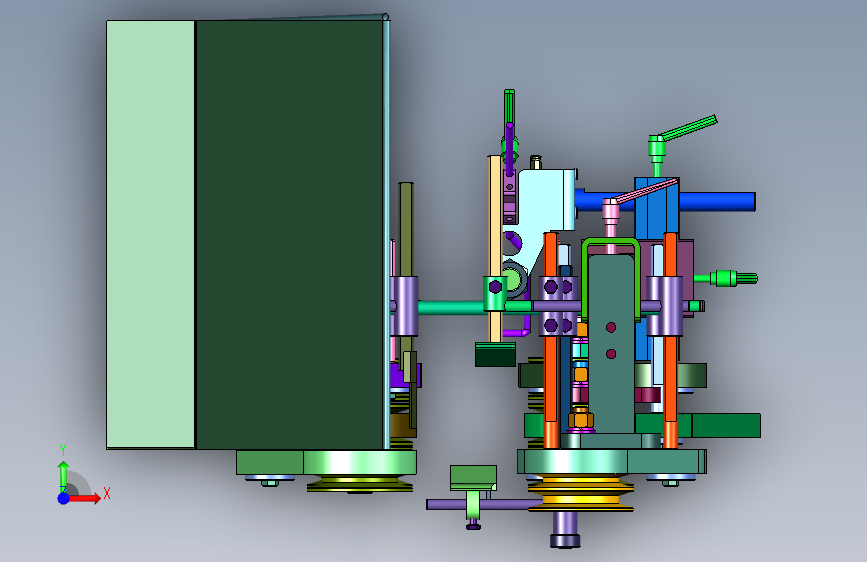Screen dimensions: 867x562
Task: Select the dark green horizontal bar at the lower right
Action: point(725,425)
